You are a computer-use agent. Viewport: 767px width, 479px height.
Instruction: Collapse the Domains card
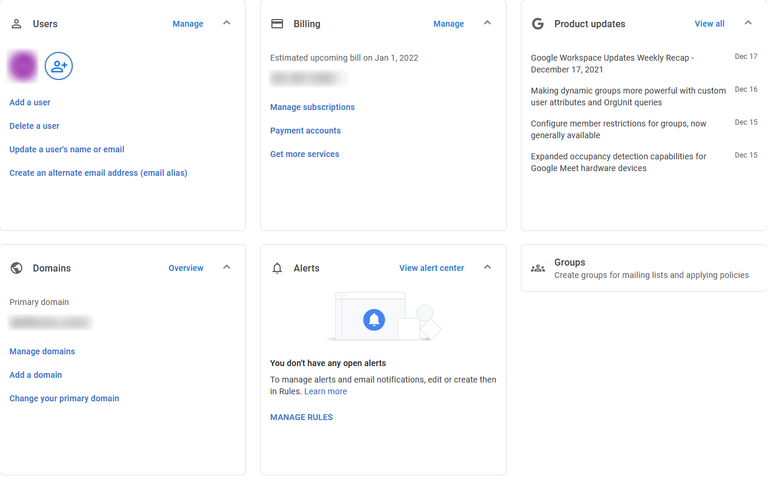[226, 267]
